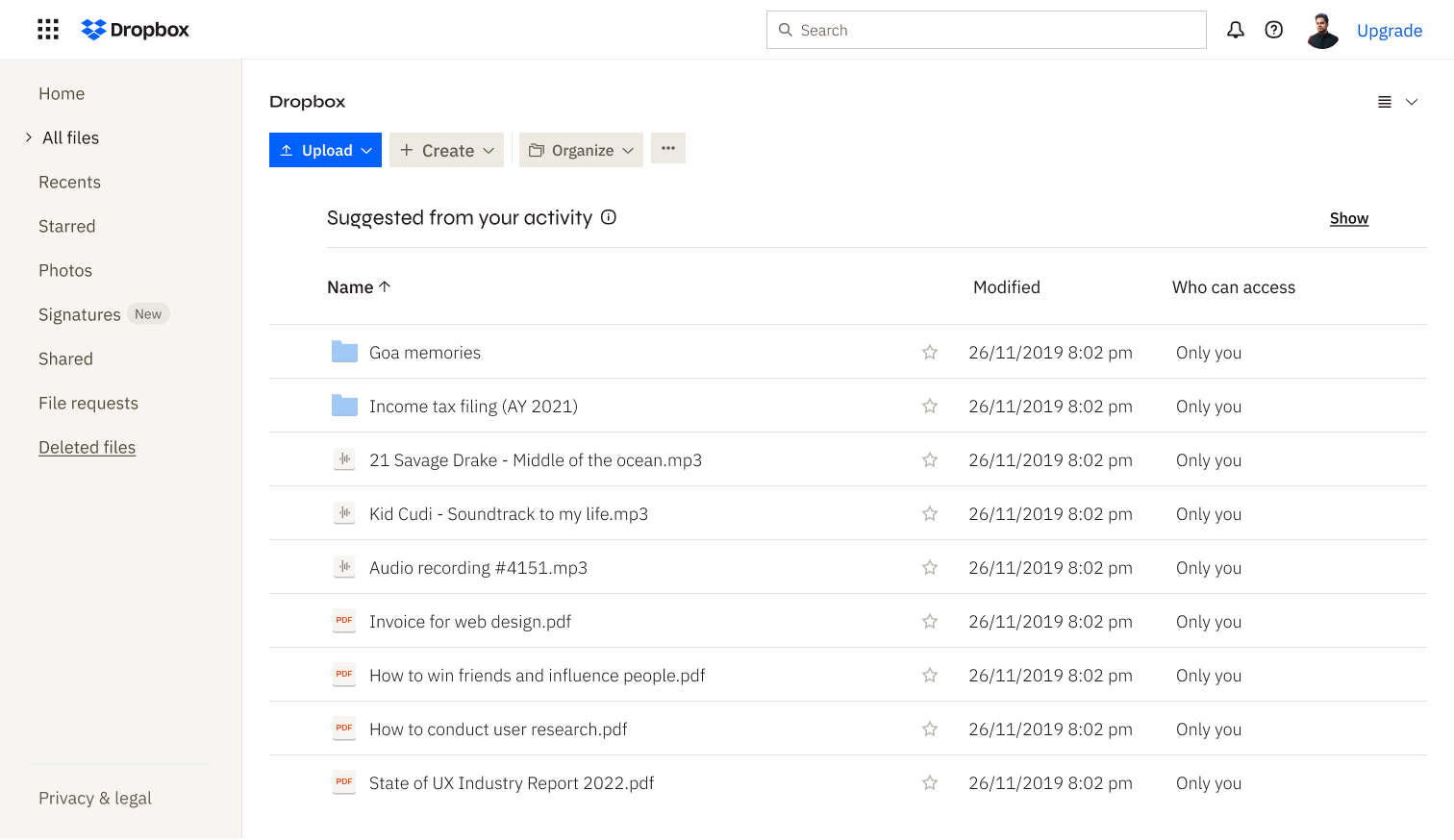Open How to conduct user research.pdf name
Screen dimensions: 1454x840
[498, 729]
